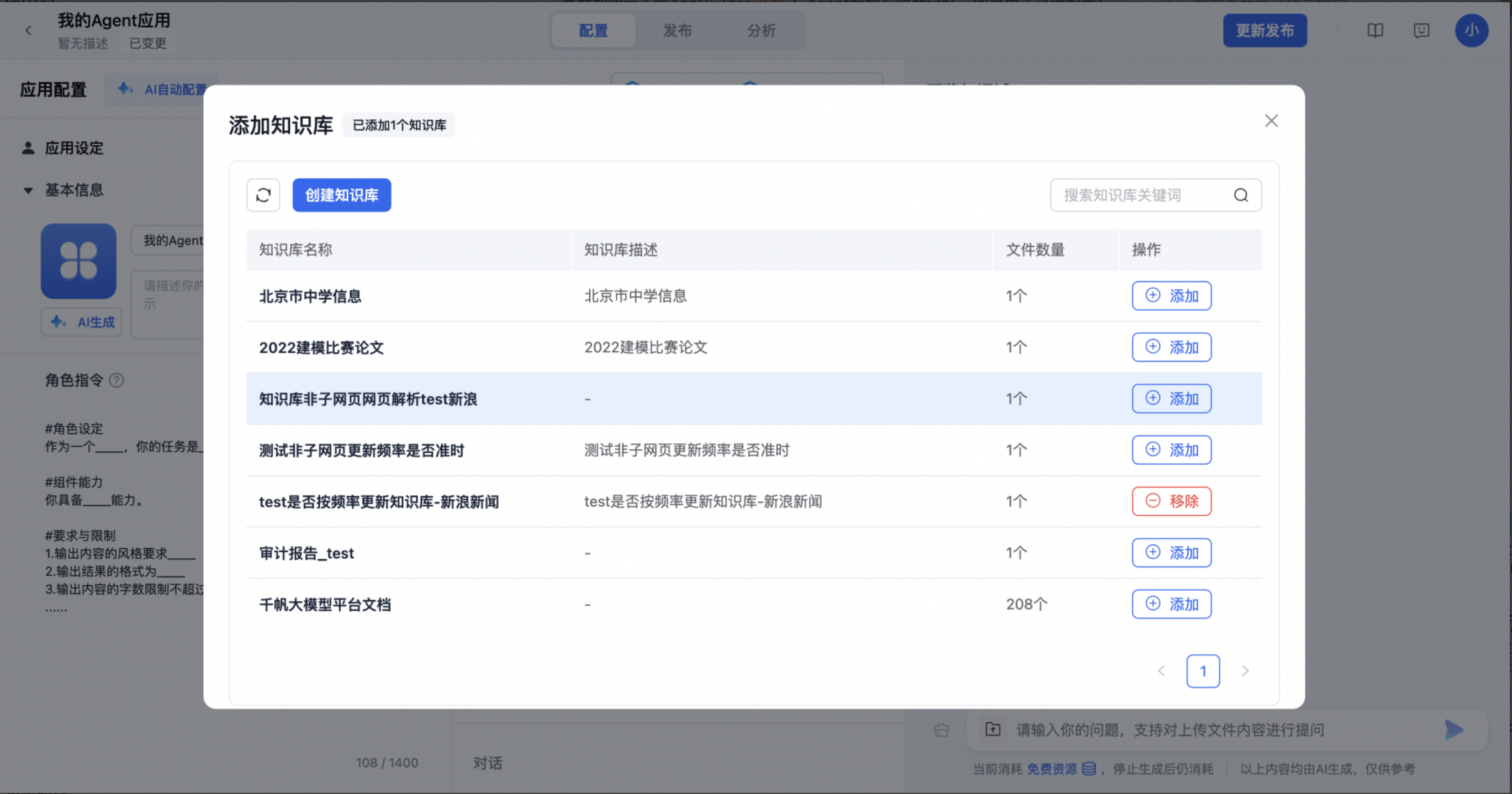Click the refresh icon in knowledge base dialog
Image resolution: width=1512 pixels, height=794 pixels.
[x=263, y=195]
